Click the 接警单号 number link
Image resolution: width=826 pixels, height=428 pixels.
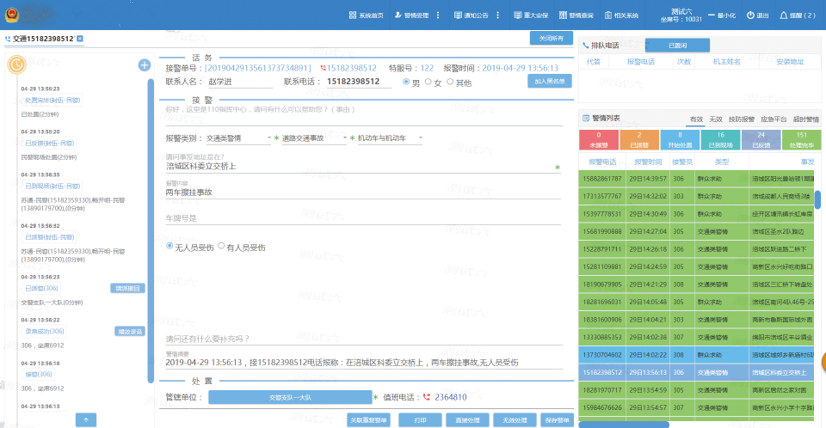pyautogui.click(x=258, y=68)
